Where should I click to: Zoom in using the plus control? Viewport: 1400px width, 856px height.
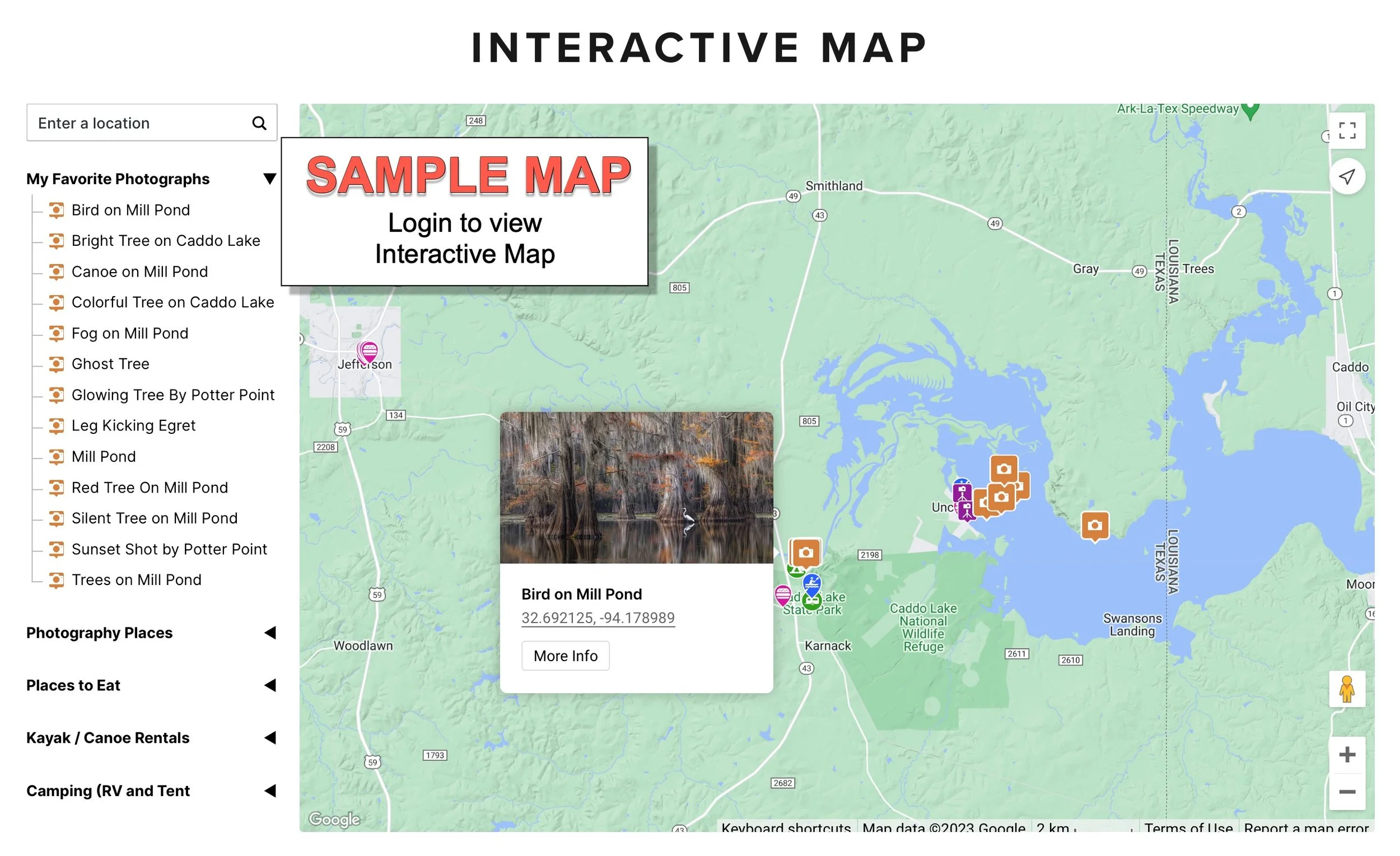[1347, 754]
